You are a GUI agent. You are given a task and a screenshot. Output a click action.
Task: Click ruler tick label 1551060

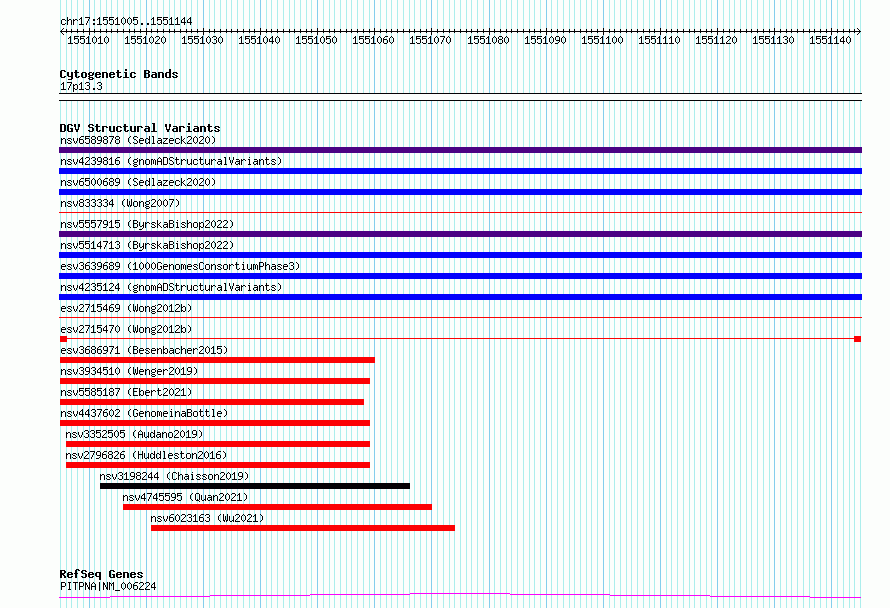point(373,40)
